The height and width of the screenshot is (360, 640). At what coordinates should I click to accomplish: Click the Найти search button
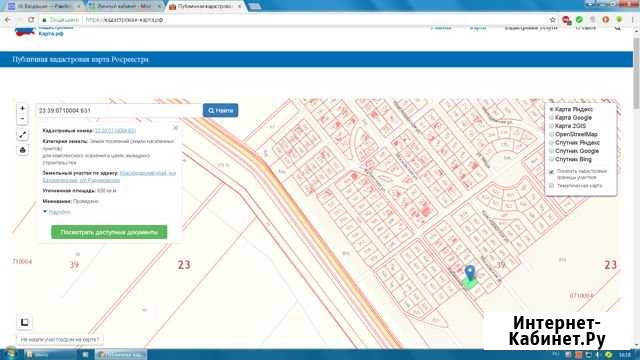point(220,110)
